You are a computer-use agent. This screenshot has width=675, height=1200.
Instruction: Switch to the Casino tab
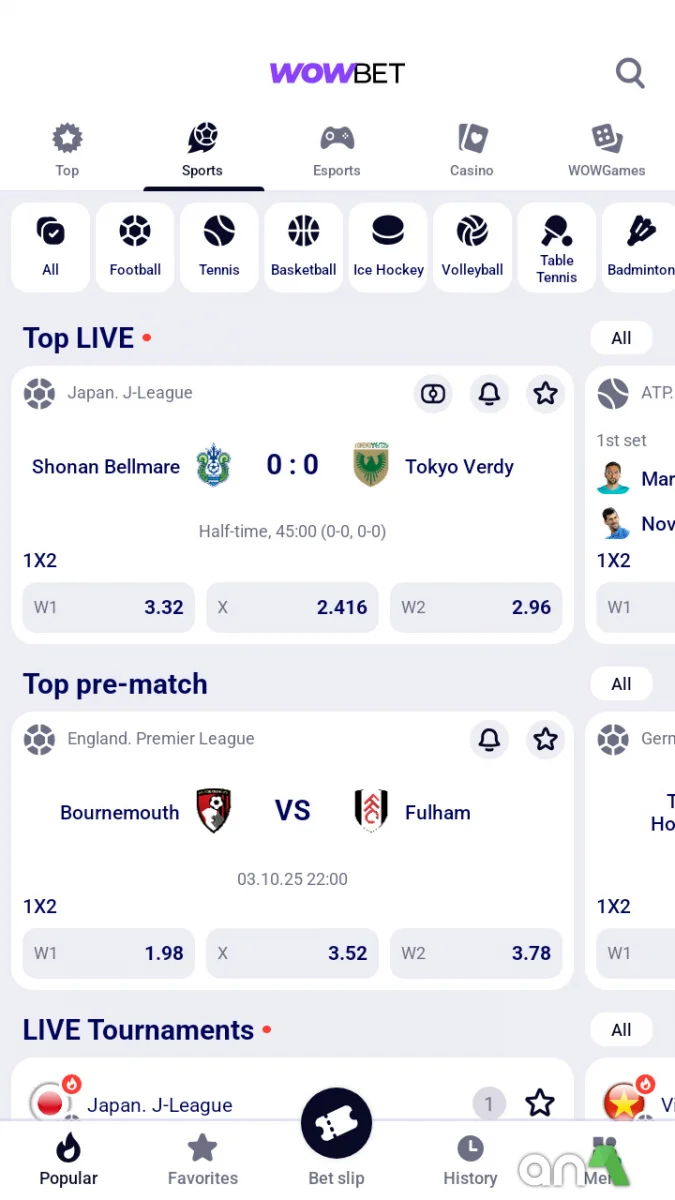[x=471, y=150]
